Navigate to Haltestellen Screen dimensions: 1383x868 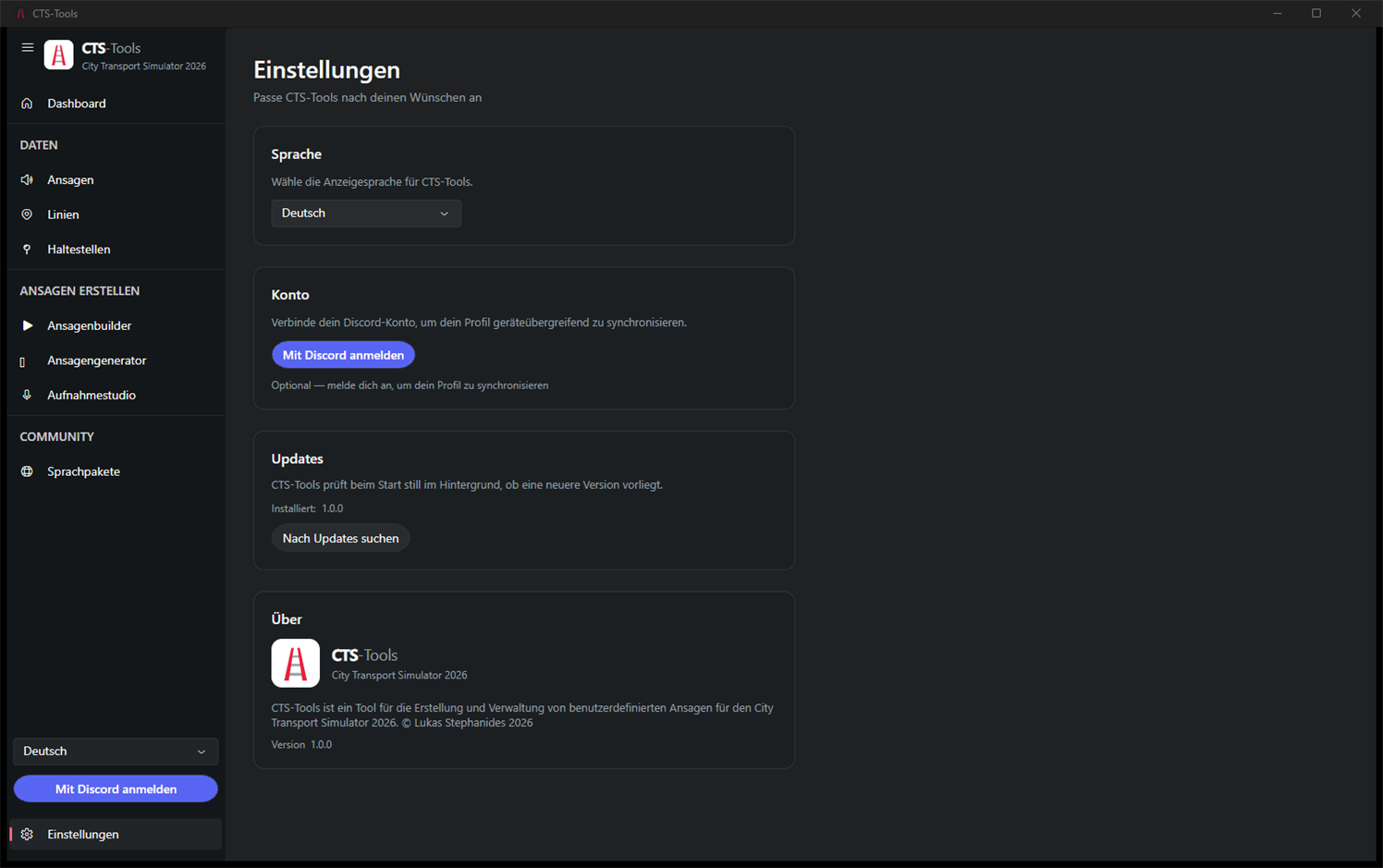116,250
